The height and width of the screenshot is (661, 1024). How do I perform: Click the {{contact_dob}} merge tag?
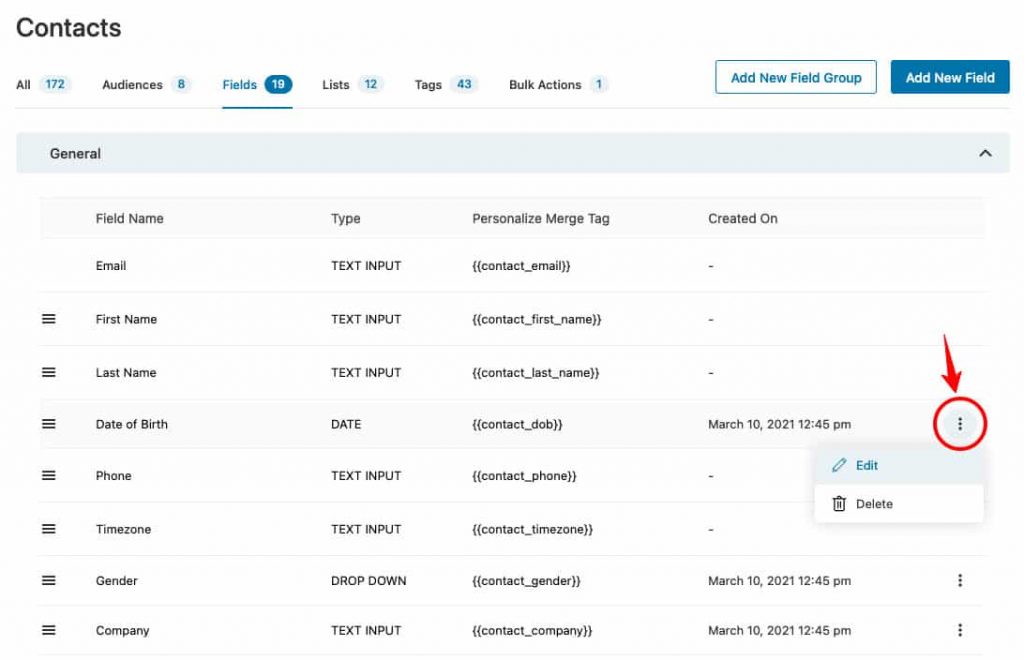pyautogui.click(x=517, y=425)
